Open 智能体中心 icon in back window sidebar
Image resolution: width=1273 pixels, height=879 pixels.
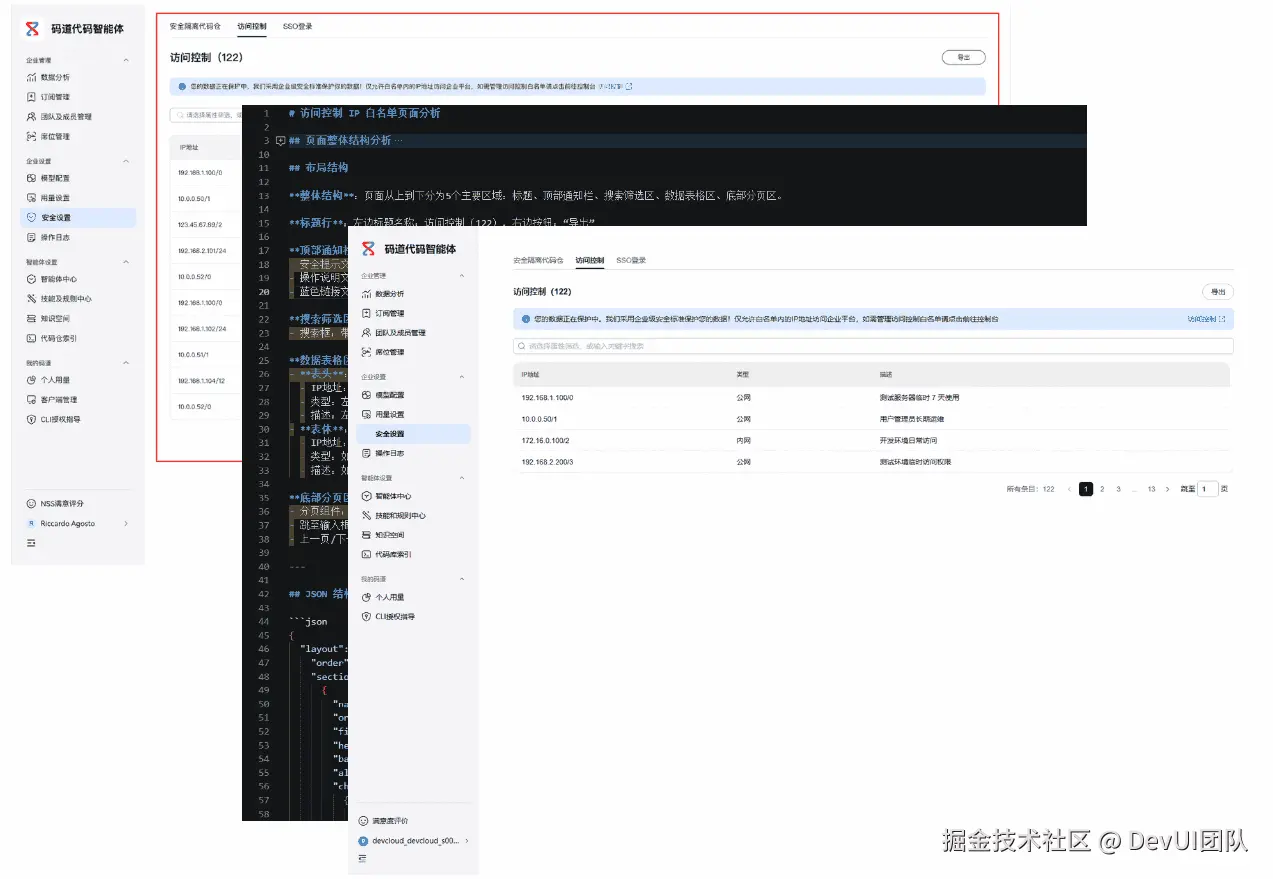pos(32,279)
